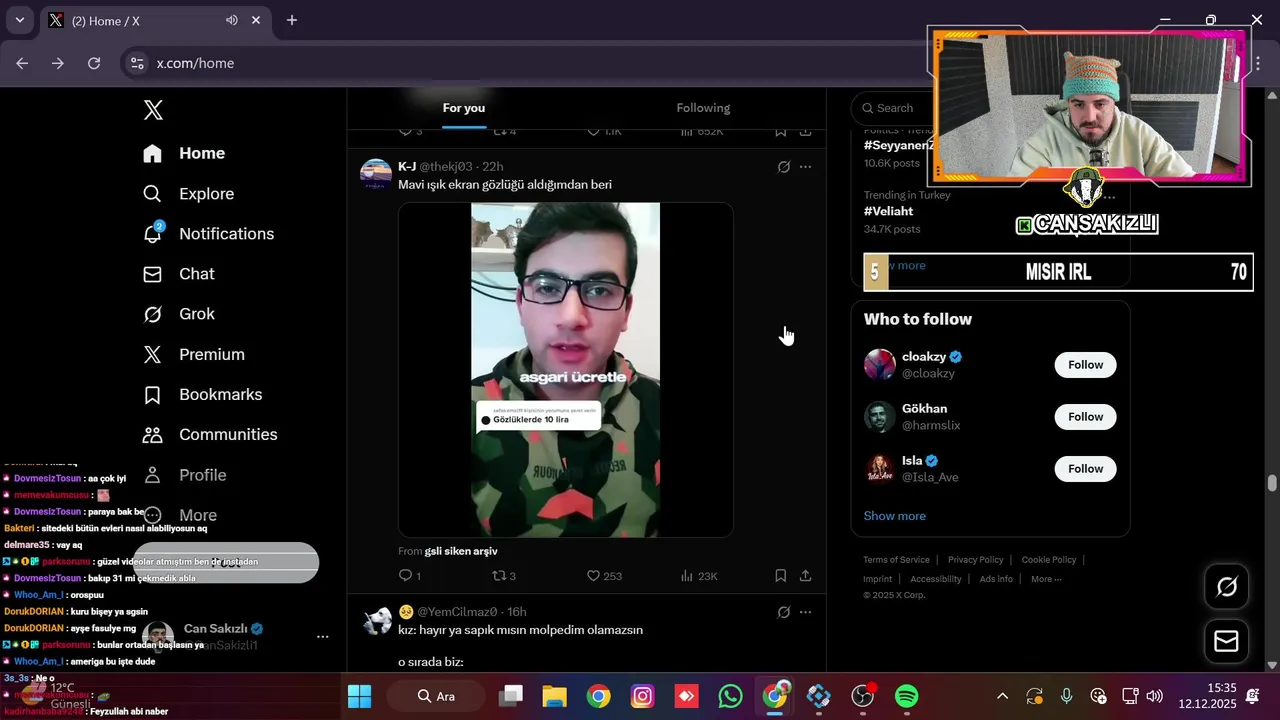Open floating Messages envelope button

pos(1226,641)
